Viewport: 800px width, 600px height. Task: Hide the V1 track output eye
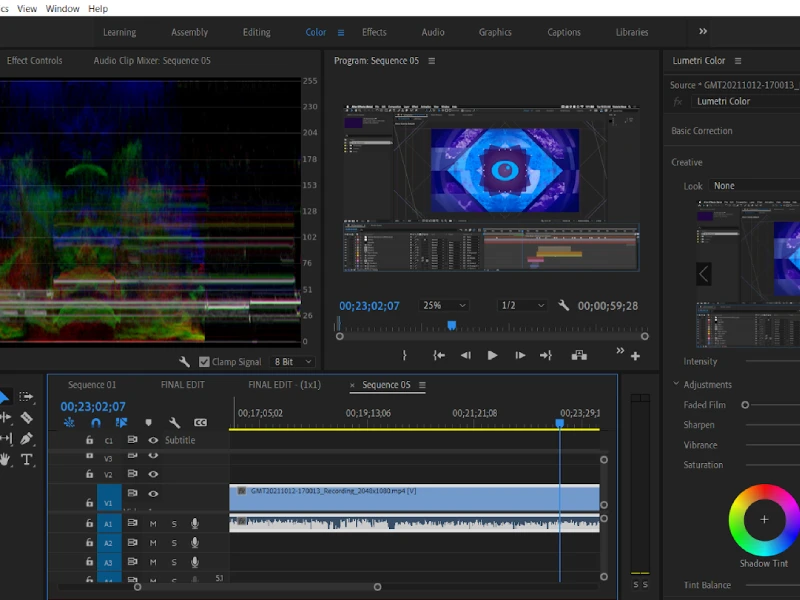(x=153, y=494)
